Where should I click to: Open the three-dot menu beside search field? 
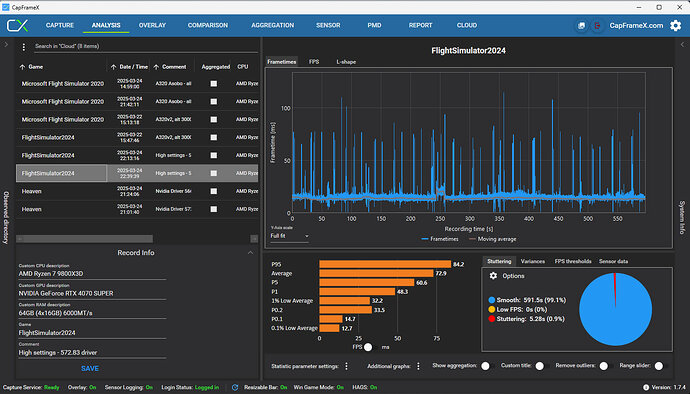pos(24,46)
